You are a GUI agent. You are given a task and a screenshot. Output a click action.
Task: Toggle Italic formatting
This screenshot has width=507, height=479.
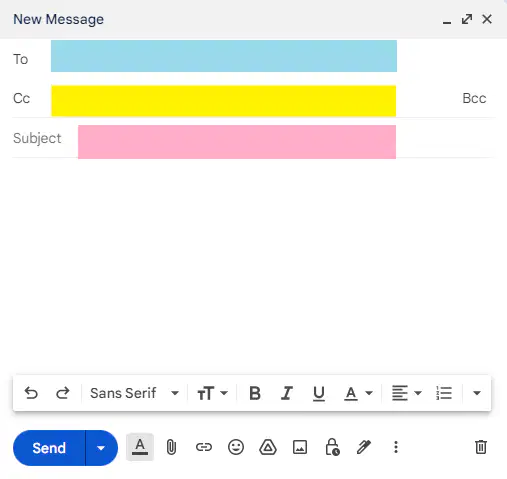(x=286, y=393)
